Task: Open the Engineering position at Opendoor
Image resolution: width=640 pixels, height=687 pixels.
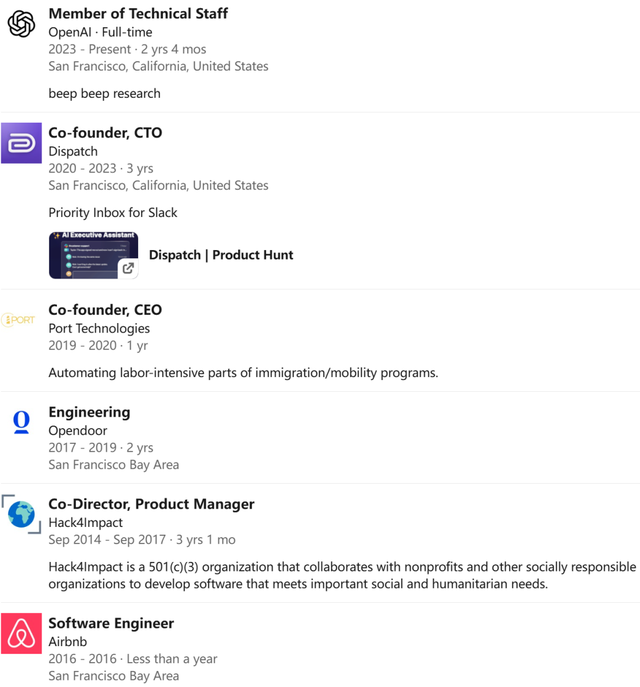Action: (89, 412)
